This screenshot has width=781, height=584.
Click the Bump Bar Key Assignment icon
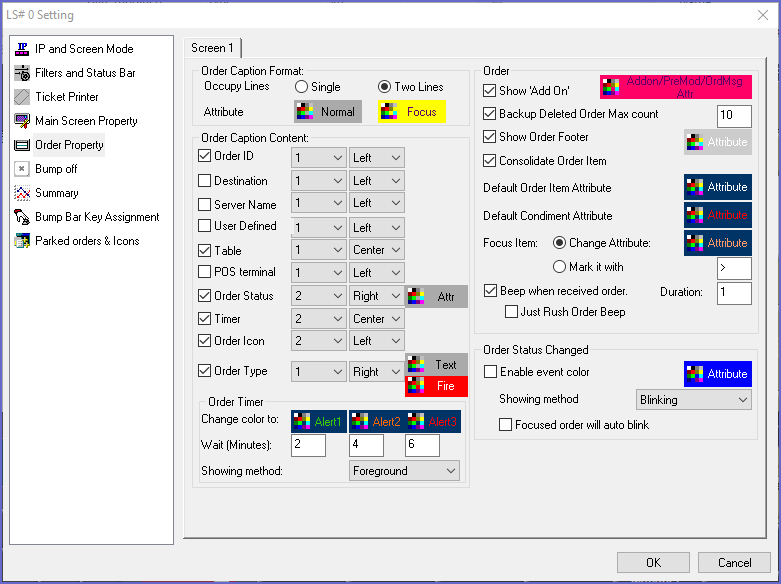(x=22, y=217)
